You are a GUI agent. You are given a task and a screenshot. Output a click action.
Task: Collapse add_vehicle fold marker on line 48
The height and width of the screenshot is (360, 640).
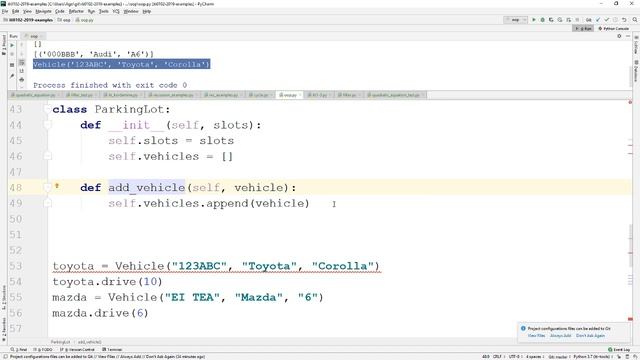click(47, 188)
